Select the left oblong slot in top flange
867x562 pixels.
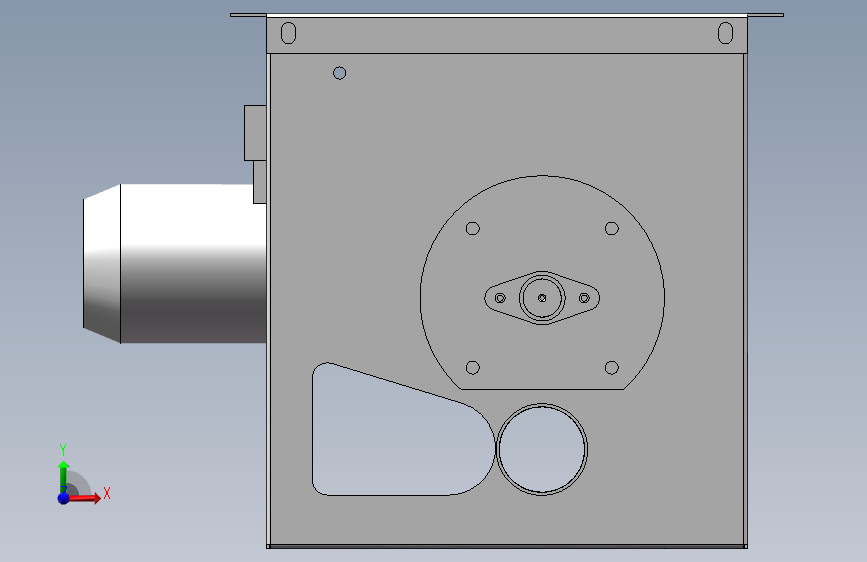pyautogui.click(x=288, y=33)
